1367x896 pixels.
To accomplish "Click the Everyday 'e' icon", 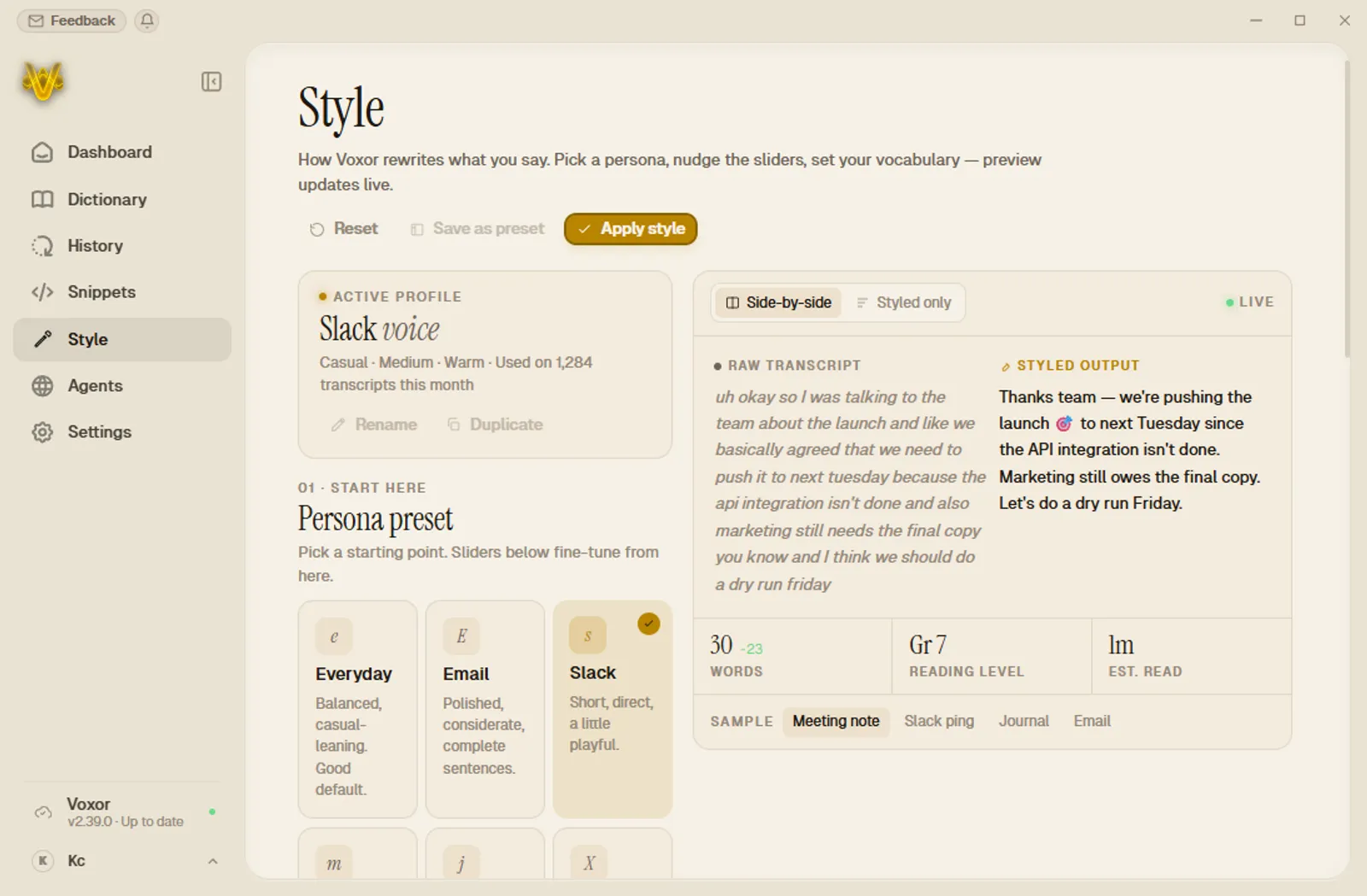I will click(x=334, y=636).
